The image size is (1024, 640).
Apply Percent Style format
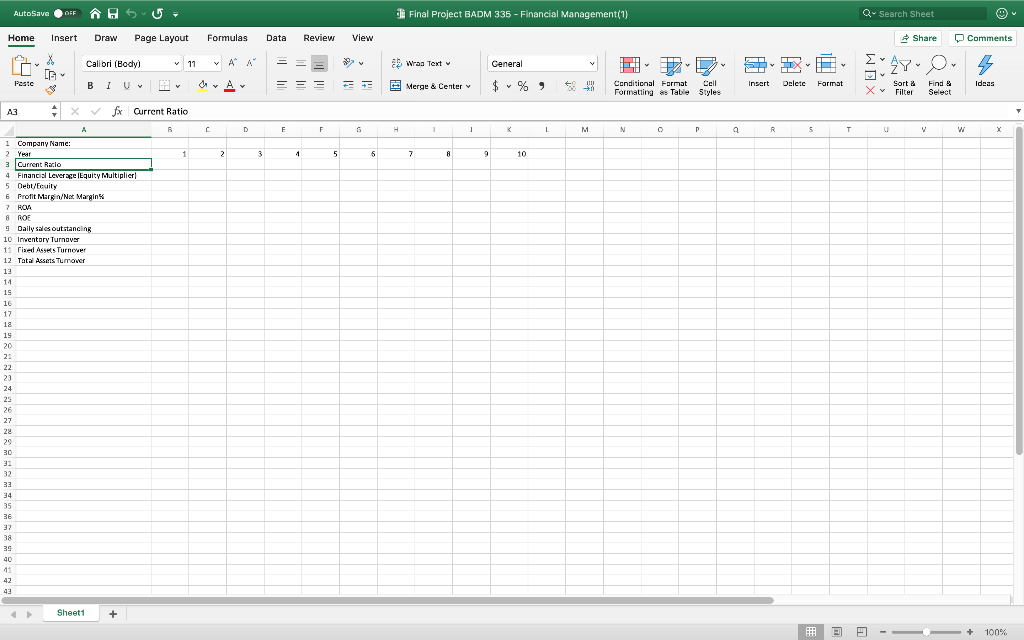(x=522, y=86)
